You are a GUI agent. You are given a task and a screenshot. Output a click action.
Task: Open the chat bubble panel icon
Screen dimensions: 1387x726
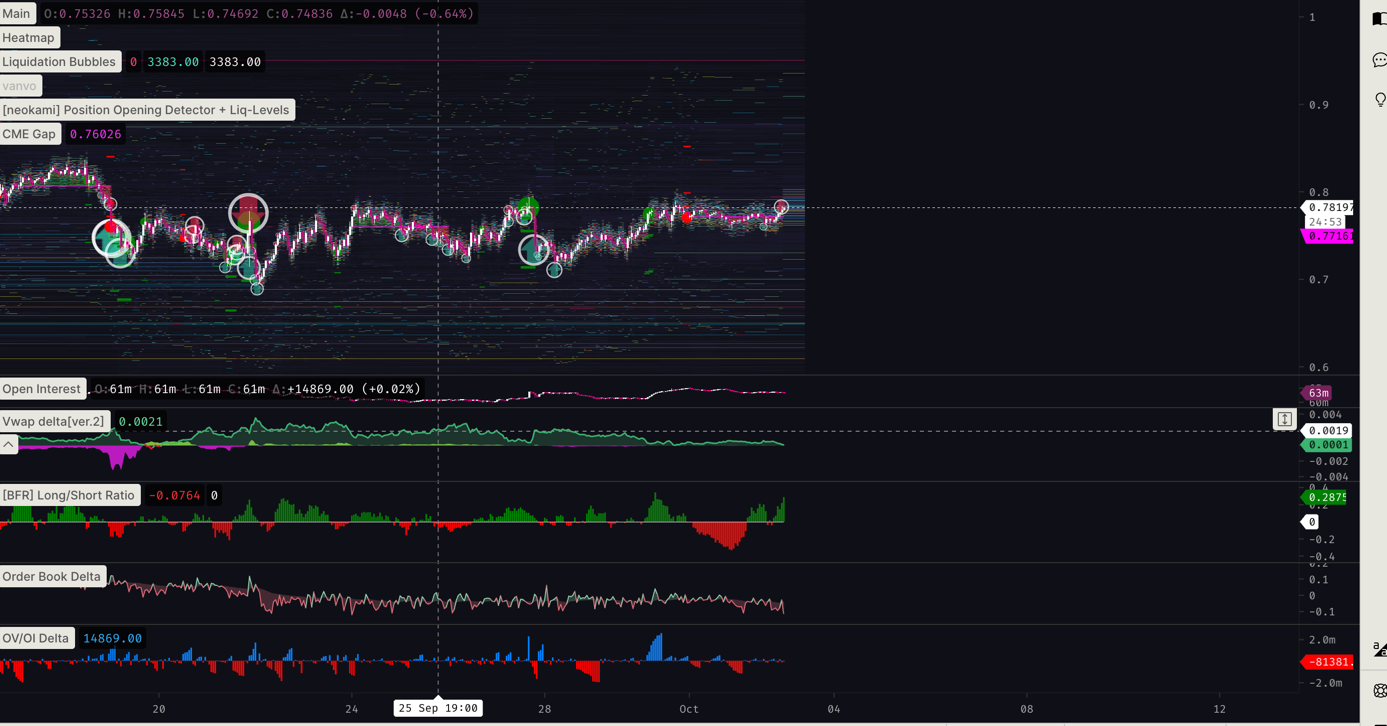[x=1379, y=60]
